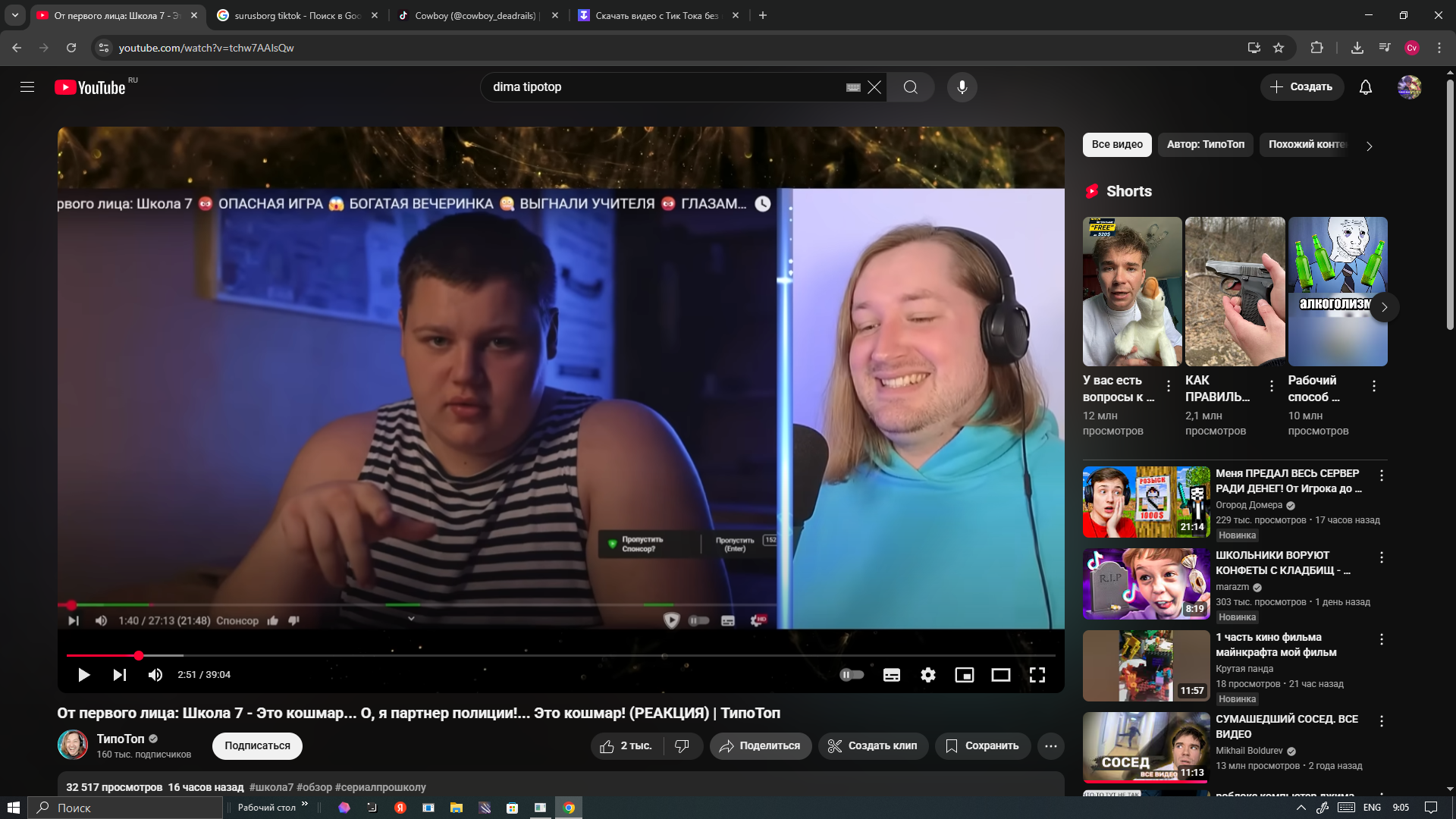
Task: Click the taskbar Поиск search box
Action: (x=125, y=808)
